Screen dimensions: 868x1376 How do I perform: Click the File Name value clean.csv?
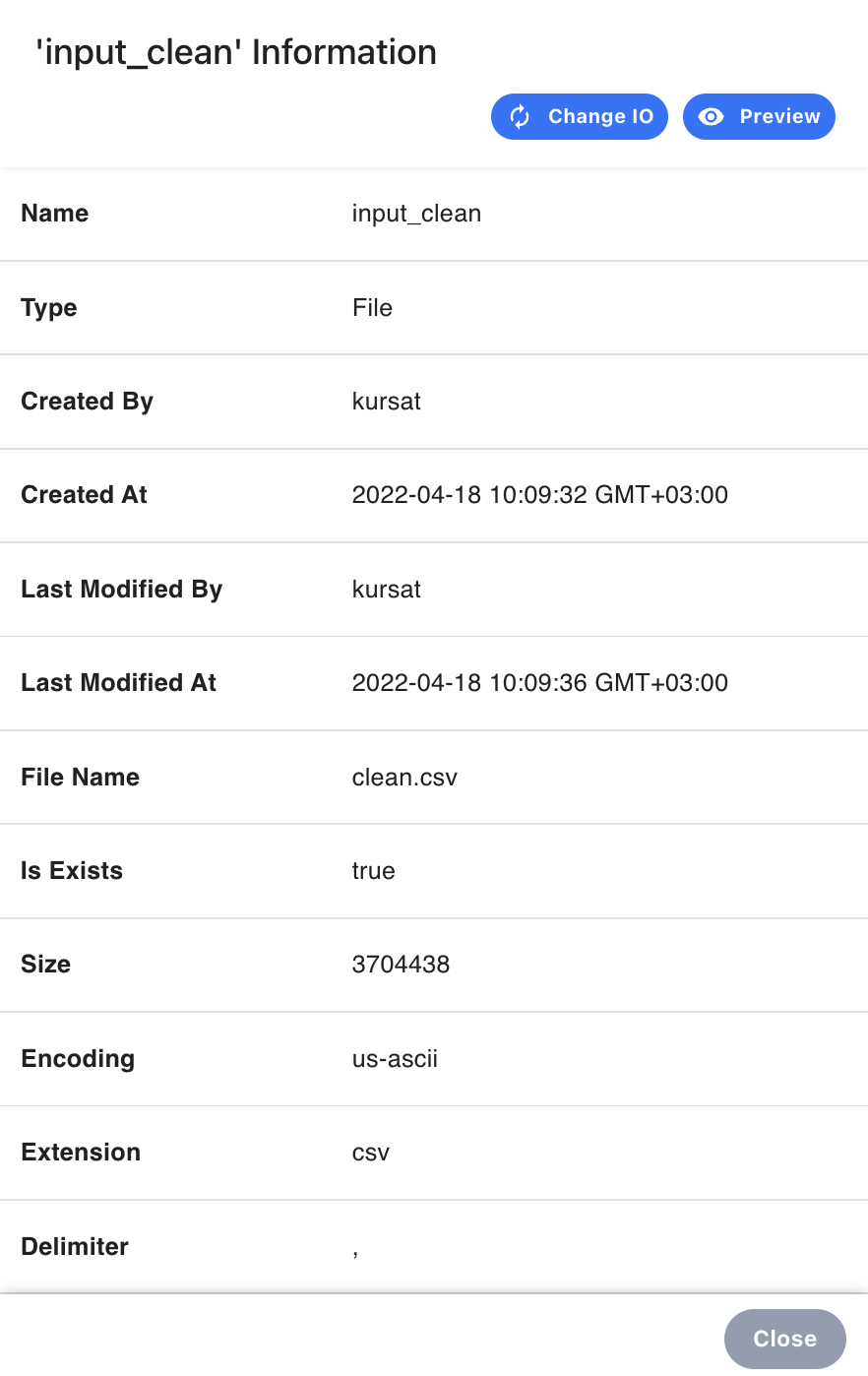[x=404, y=778]
